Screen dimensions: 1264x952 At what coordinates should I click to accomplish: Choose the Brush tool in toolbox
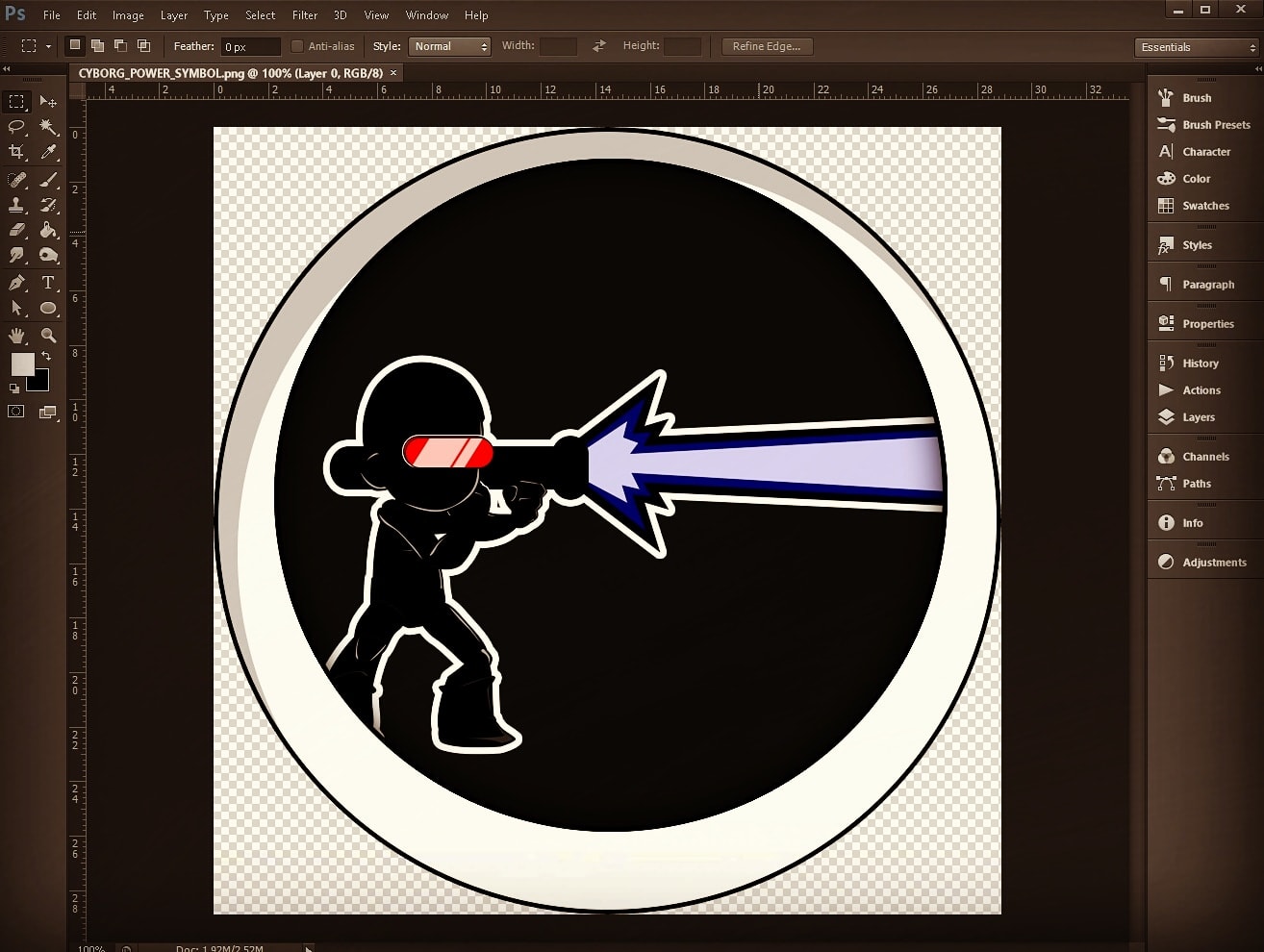[48, 180]
